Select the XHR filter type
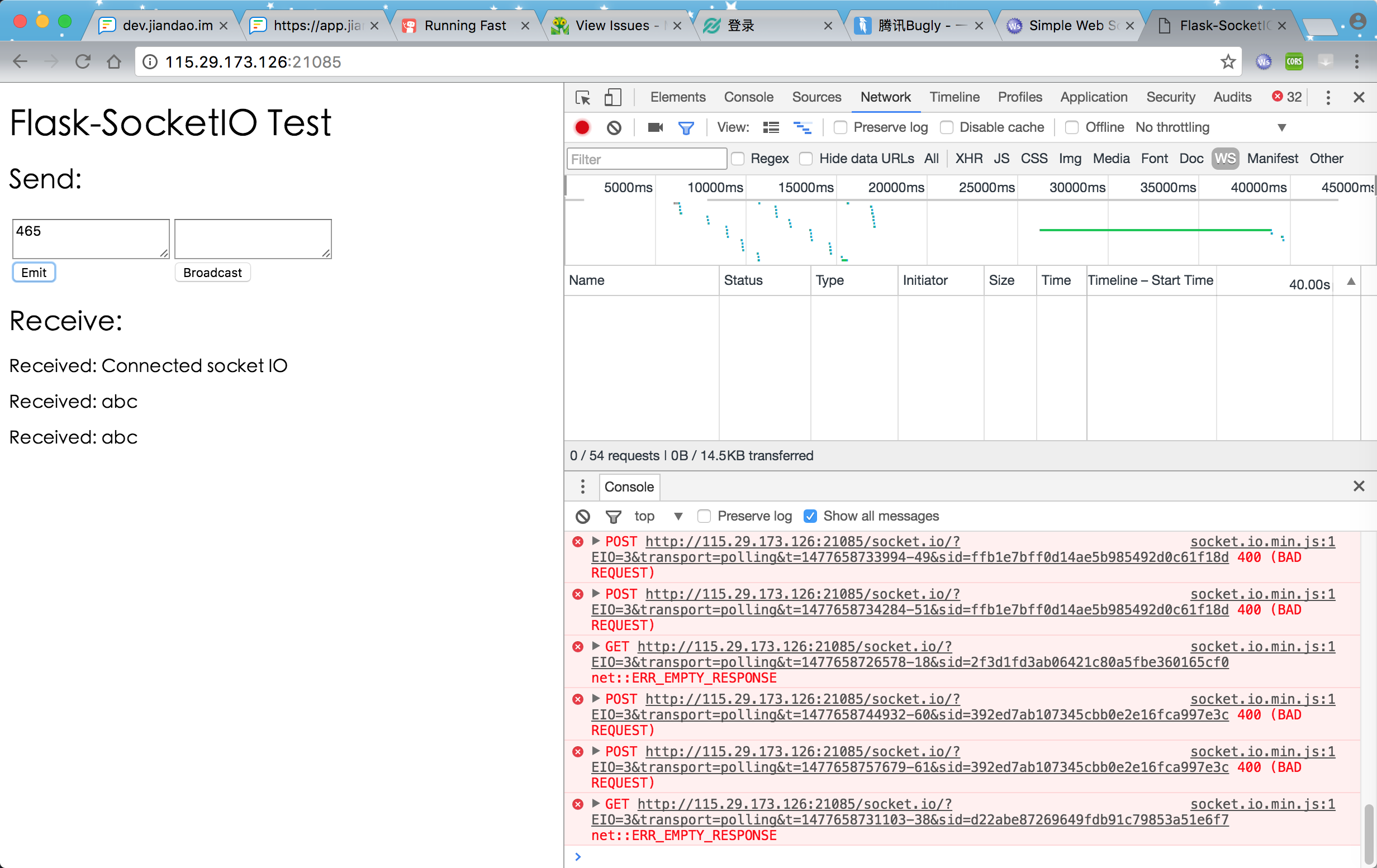Image resolution: width=1377 pixels, height=868 pixels. (968, 159)
